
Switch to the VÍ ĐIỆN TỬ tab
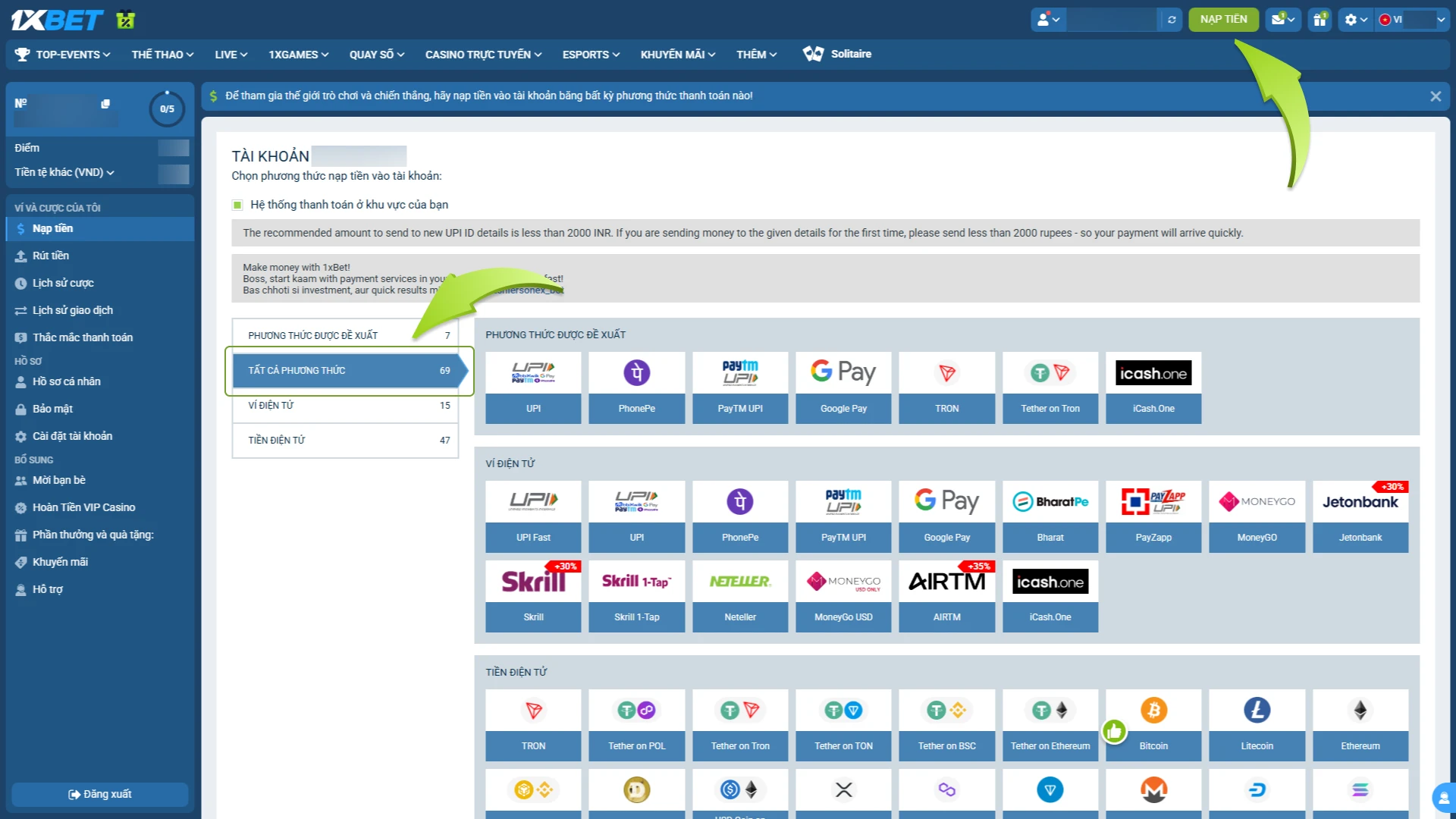click(x=346, y=405)
